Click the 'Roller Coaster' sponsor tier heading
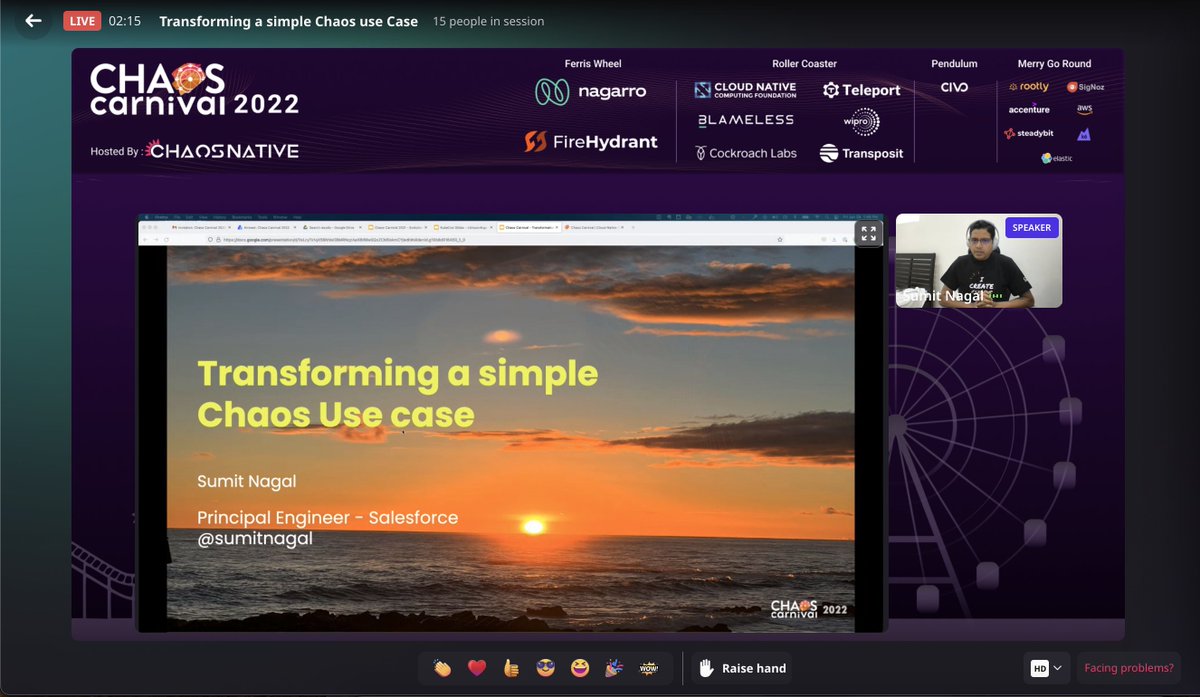Screen dimensions: 1200x697 [804, 64]
